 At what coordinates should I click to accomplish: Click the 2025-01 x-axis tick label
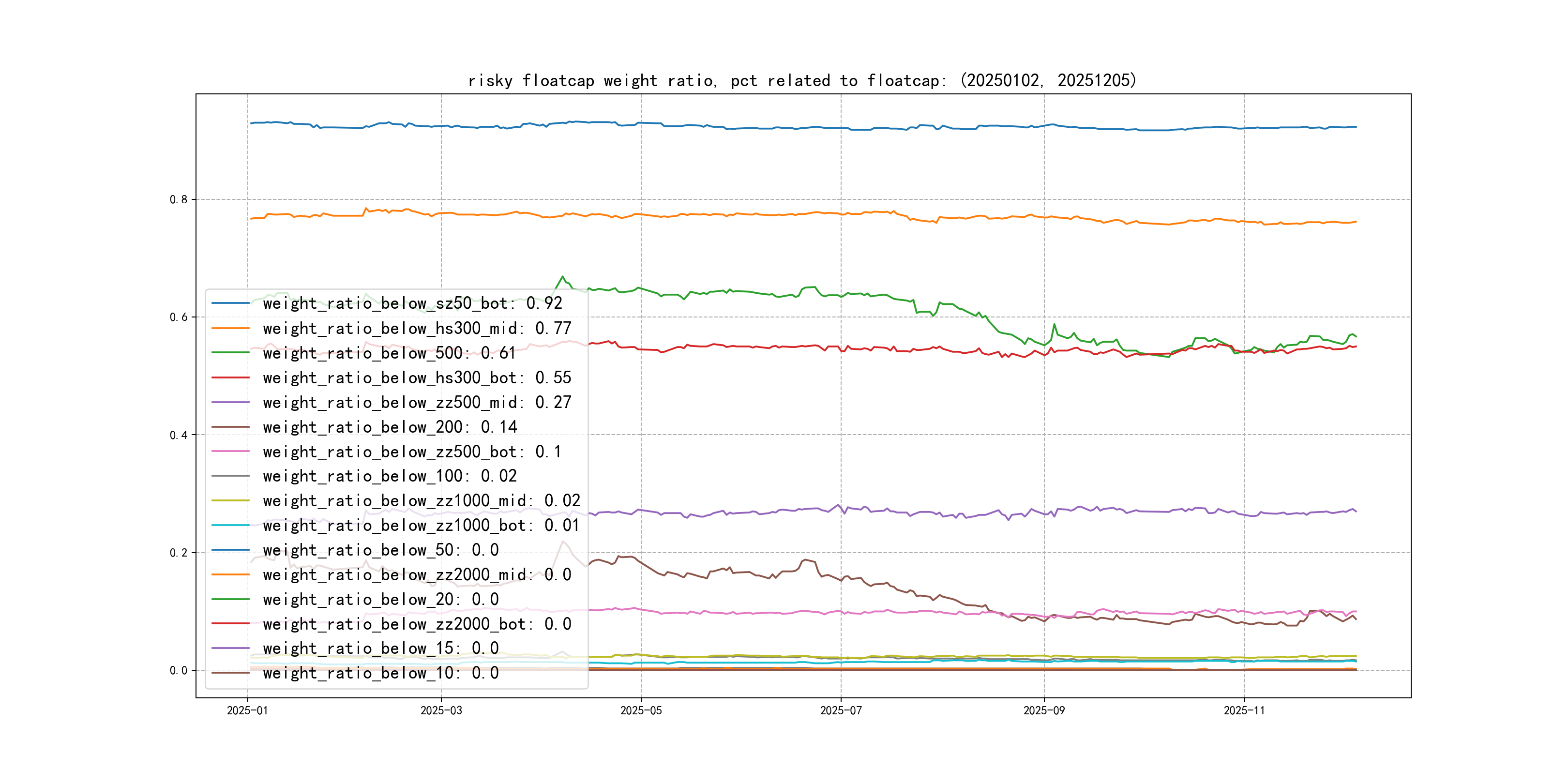click(x=247, y=710)
